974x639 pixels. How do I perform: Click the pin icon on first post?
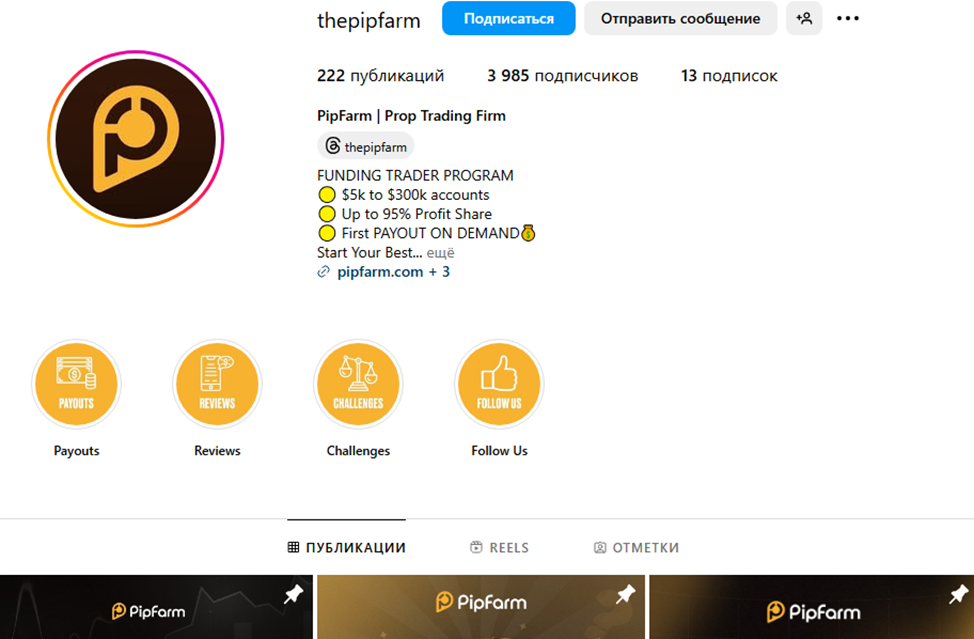pos(293,594)
